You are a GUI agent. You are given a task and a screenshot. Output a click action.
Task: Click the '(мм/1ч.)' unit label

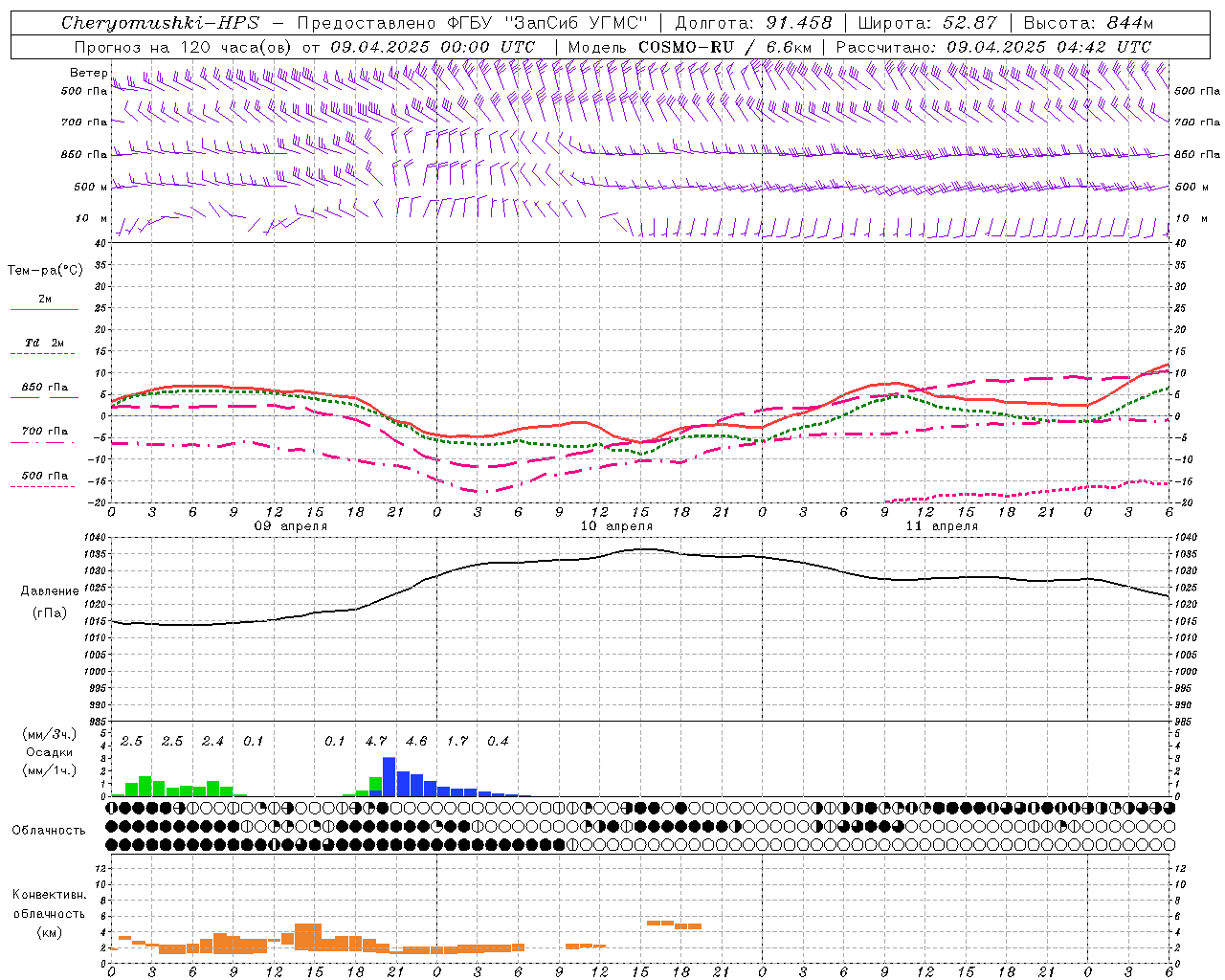(x=49, y=770)
